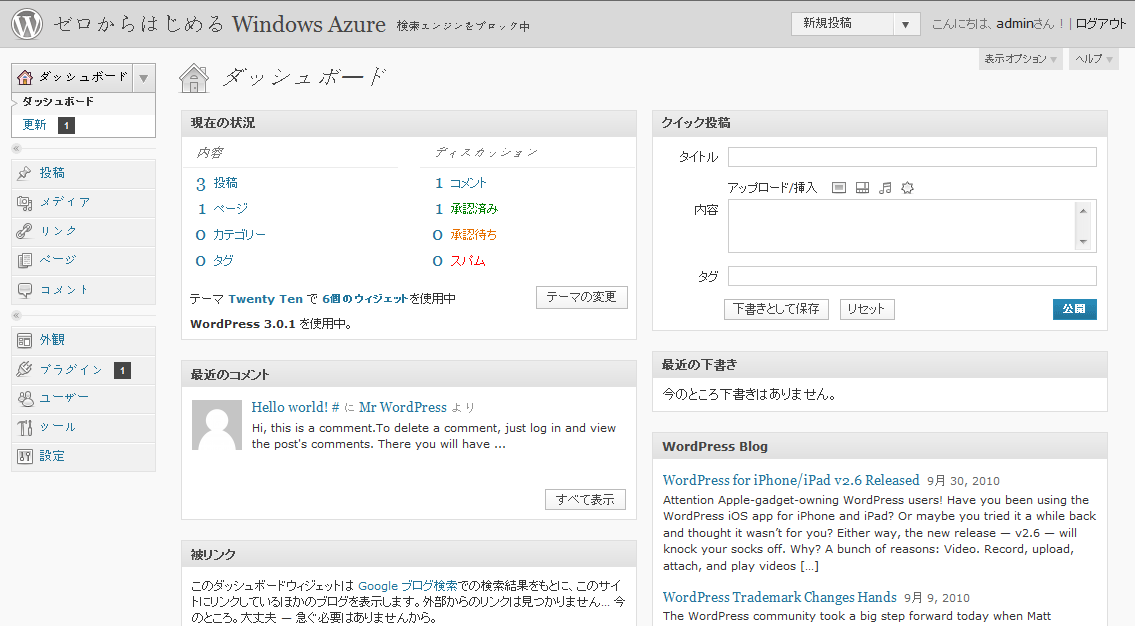The height and width of the screenshot is (626, 1135).
Task: Click the 内容 textarea scroll down arrow
Action: point(1083,242)
